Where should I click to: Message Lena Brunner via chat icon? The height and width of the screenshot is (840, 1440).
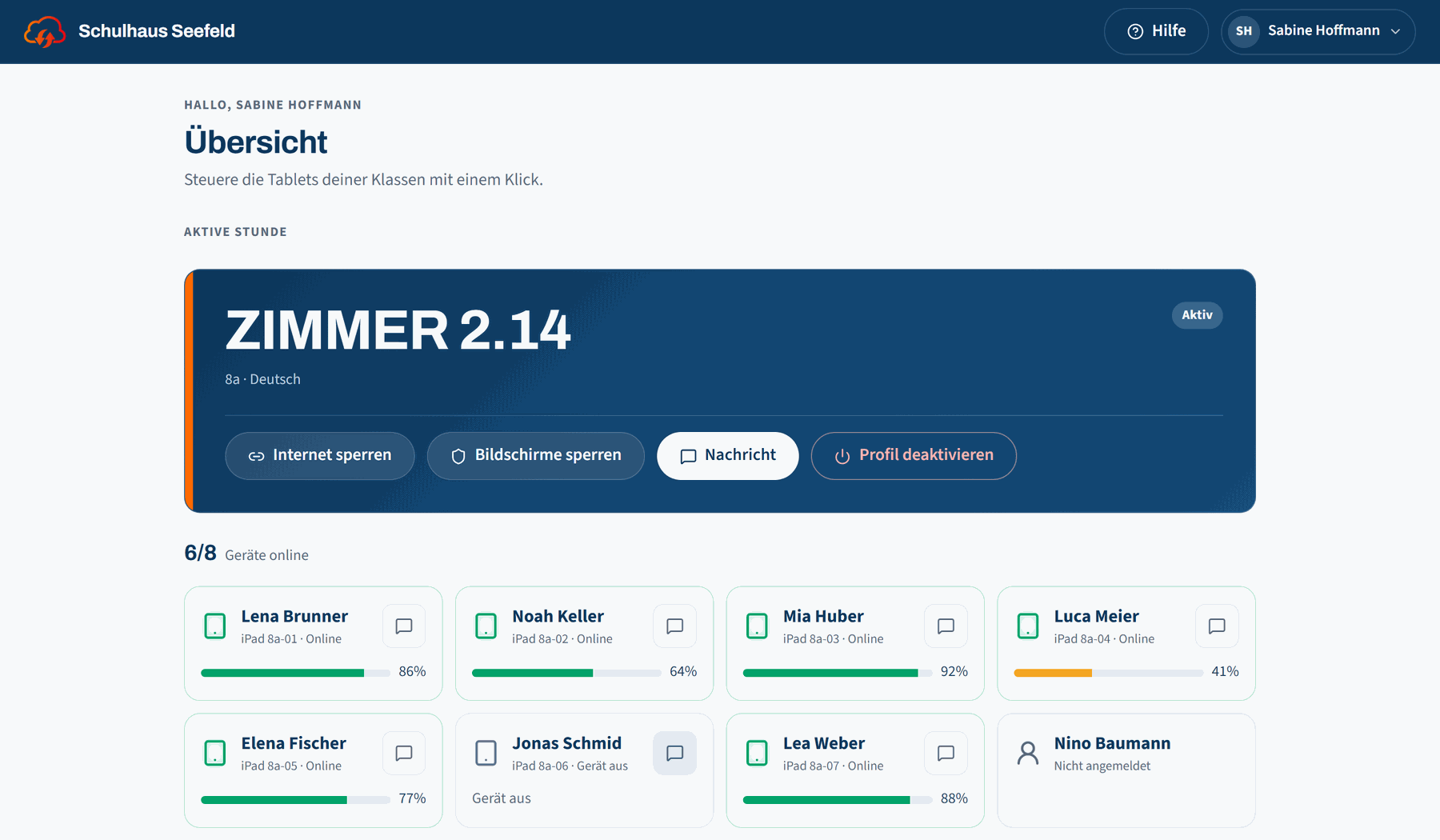click(404, 626)
